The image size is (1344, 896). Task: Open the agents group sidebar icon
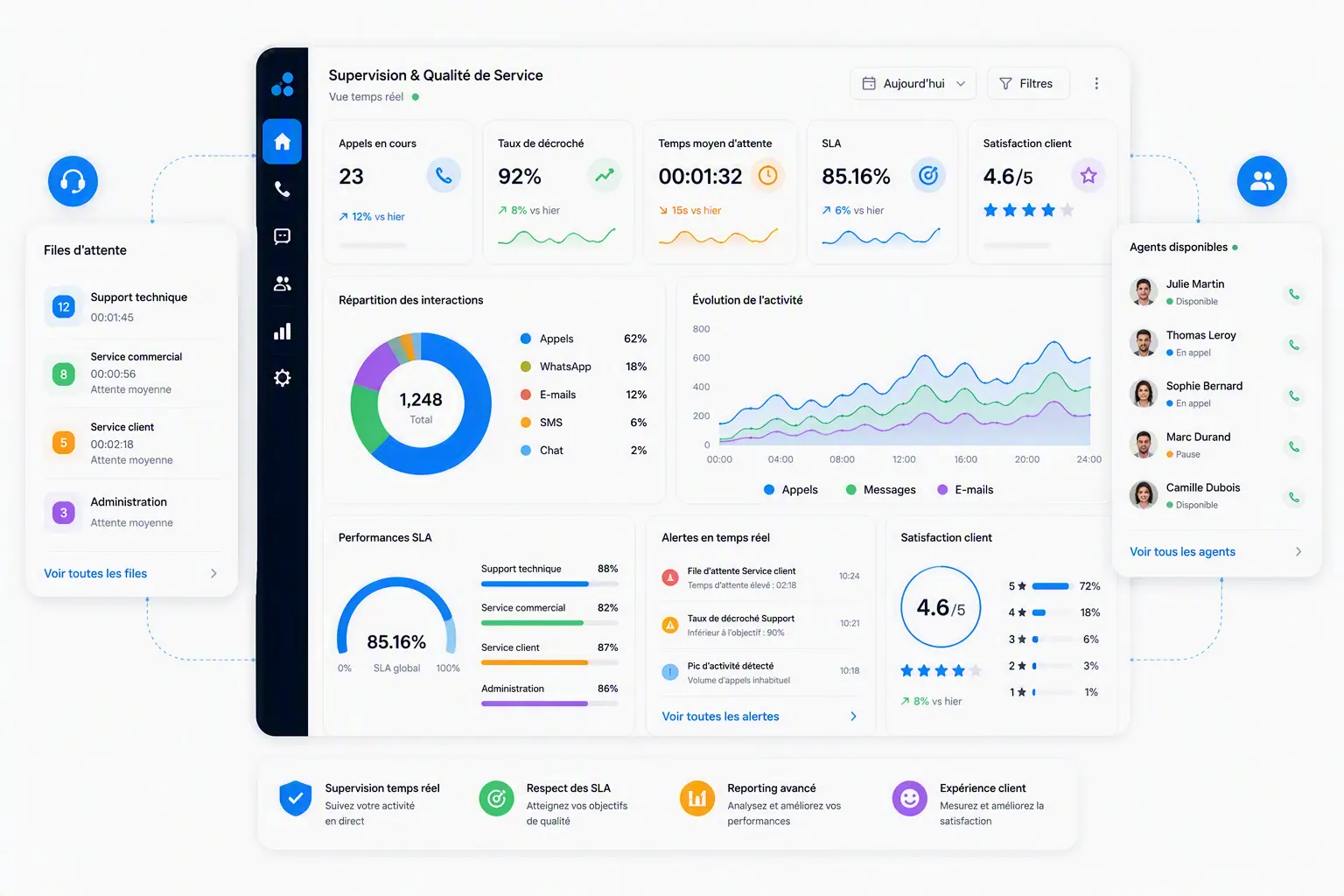[282, 283]
